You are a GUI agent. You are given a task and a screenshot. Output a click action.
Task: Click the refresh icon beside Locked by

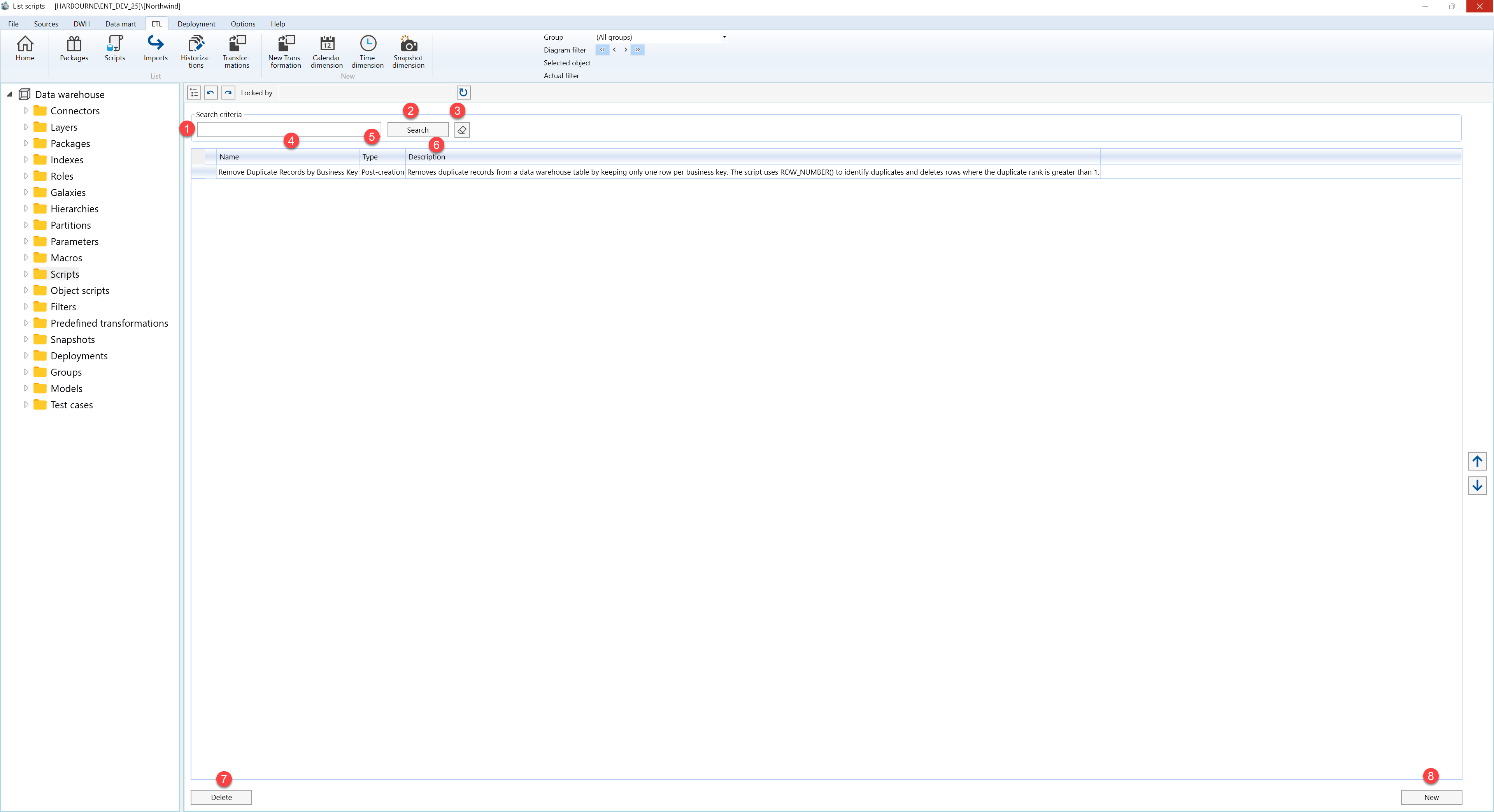[463, 93]
